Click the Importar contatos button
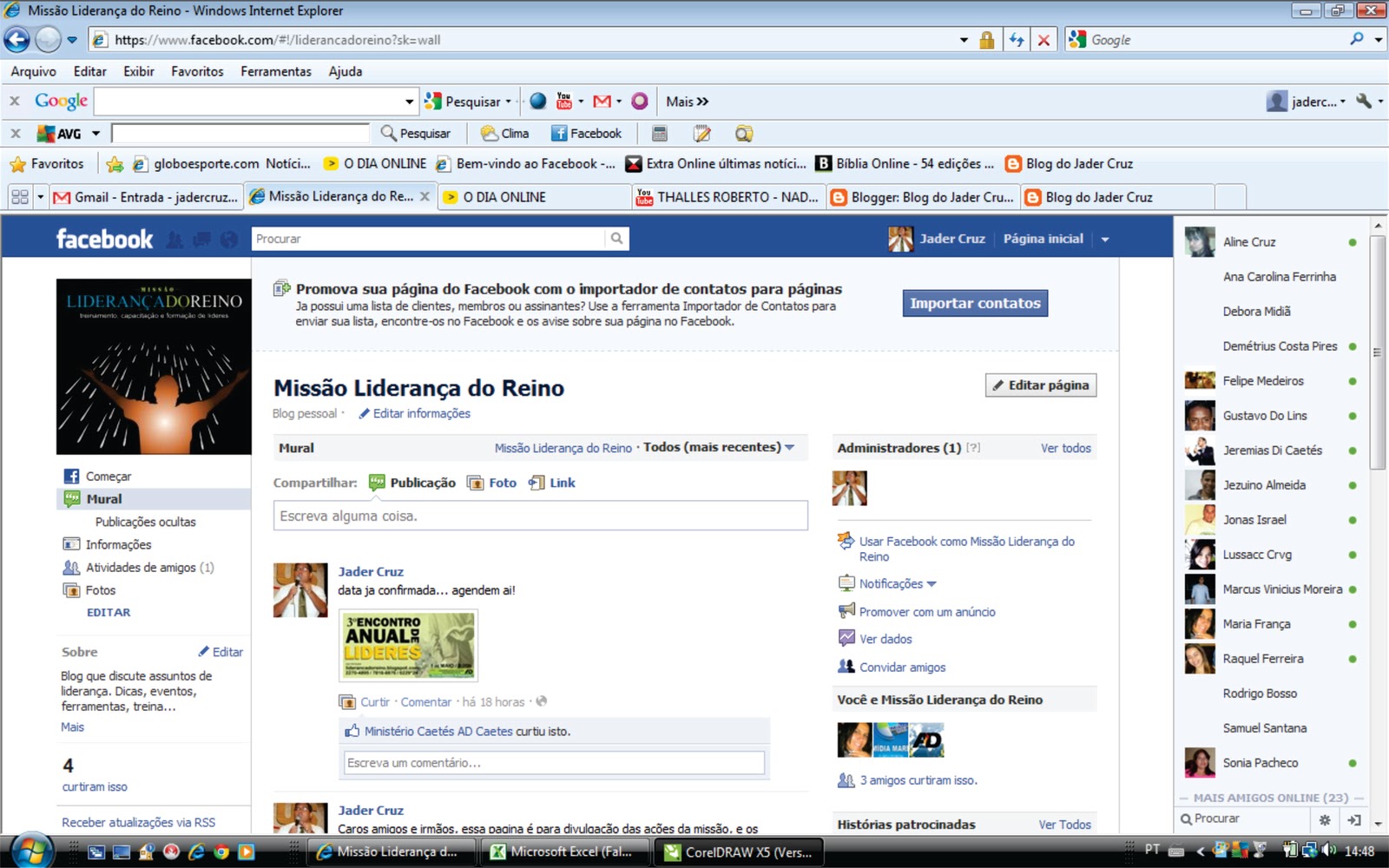 (x=975, y=303)
